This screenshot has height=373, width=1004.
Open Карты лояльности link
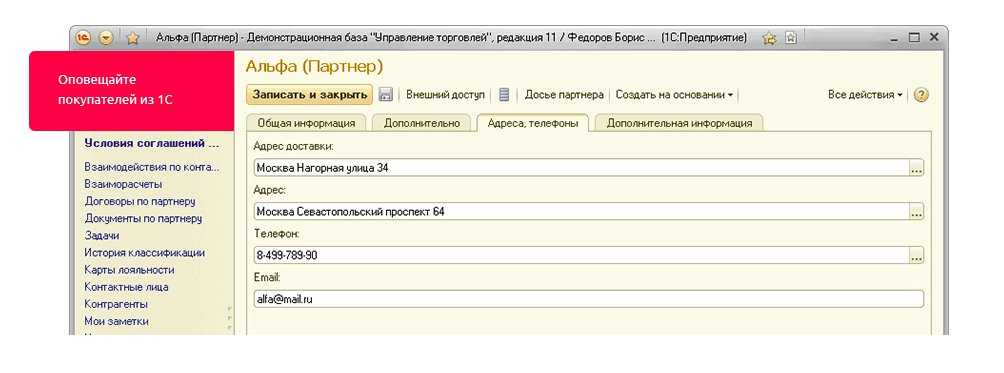129,270
